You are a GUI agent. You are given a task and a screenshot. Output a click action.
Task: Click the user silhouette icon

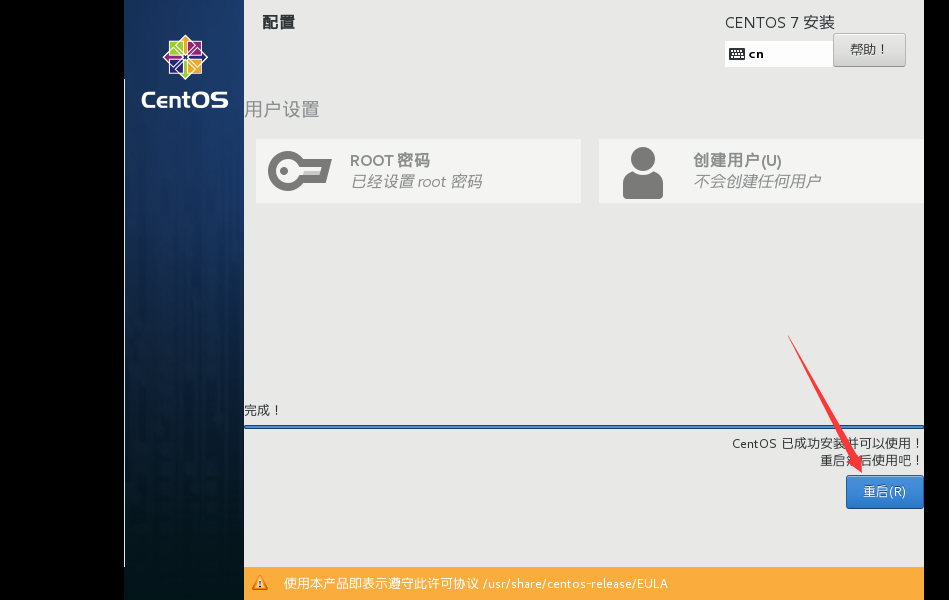click(x=643, y=173)
